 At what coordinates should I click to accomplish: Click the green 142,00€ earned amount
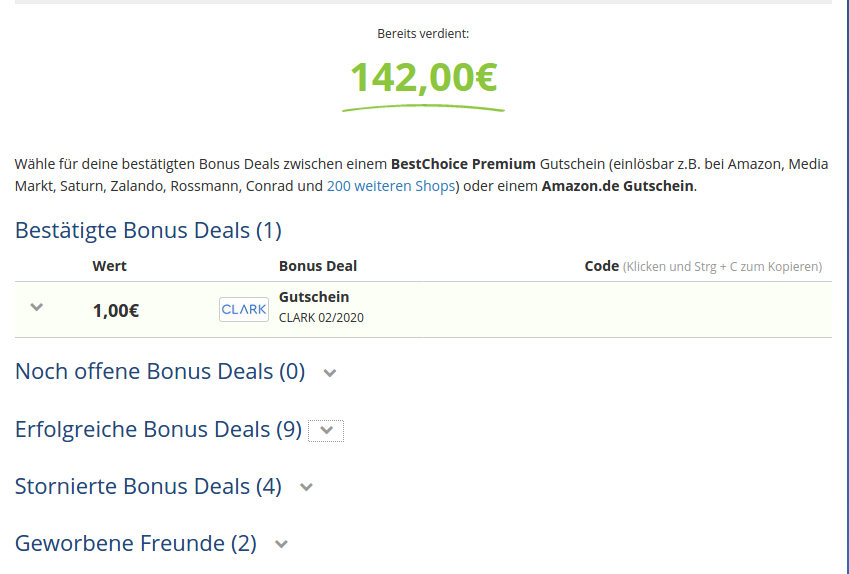pyautogui.click(x=423, y=77)
